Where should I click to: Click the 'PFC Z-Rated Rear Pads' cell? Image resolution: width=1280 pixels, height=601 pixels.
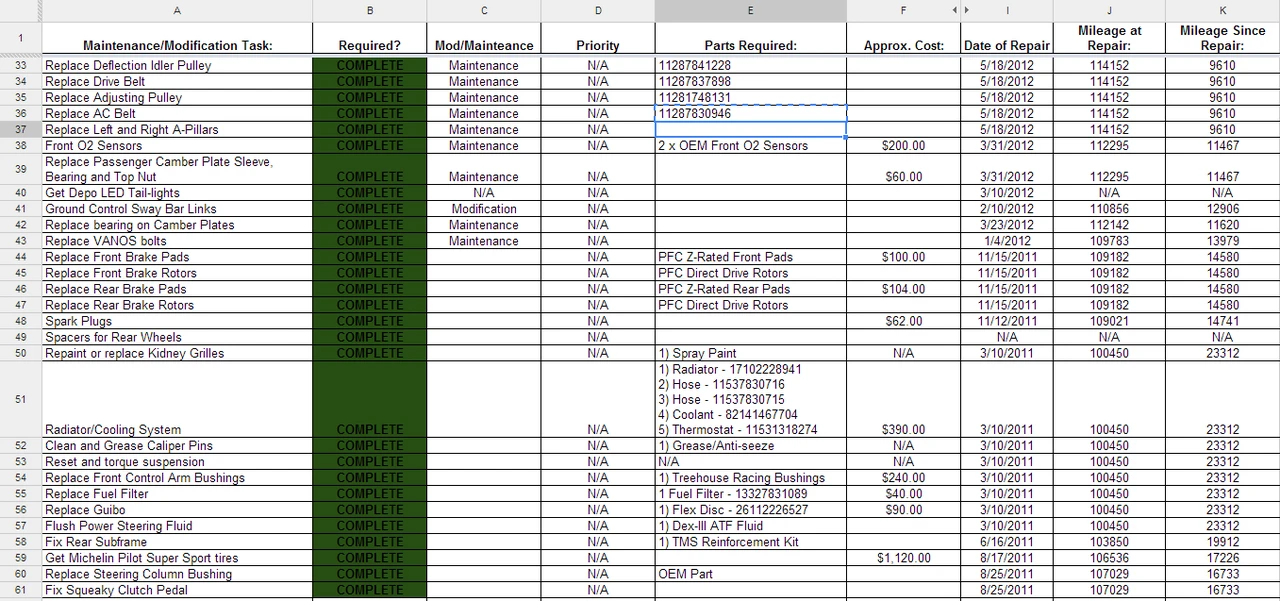coord(751,289)
